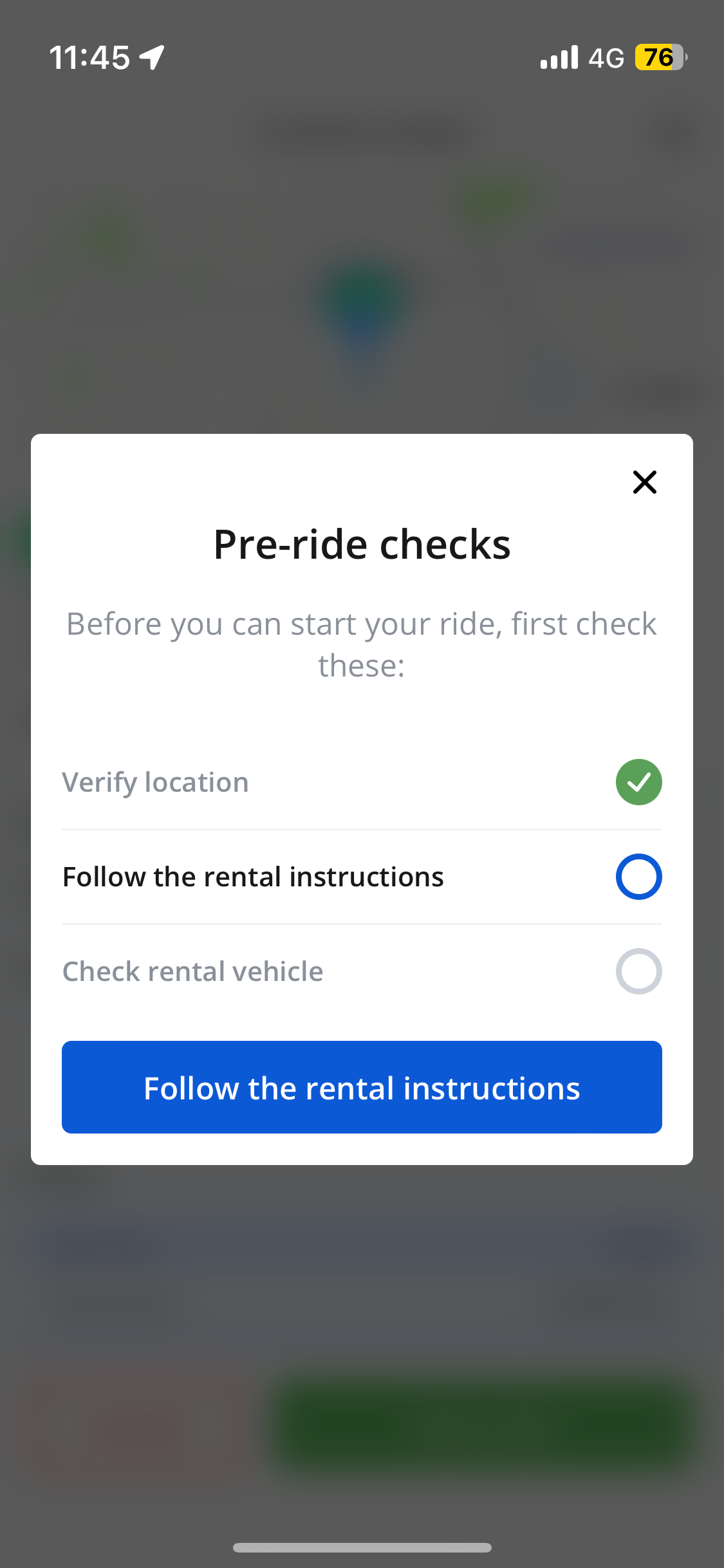Tap the location services arrow icon

click(x=153, y=57)
